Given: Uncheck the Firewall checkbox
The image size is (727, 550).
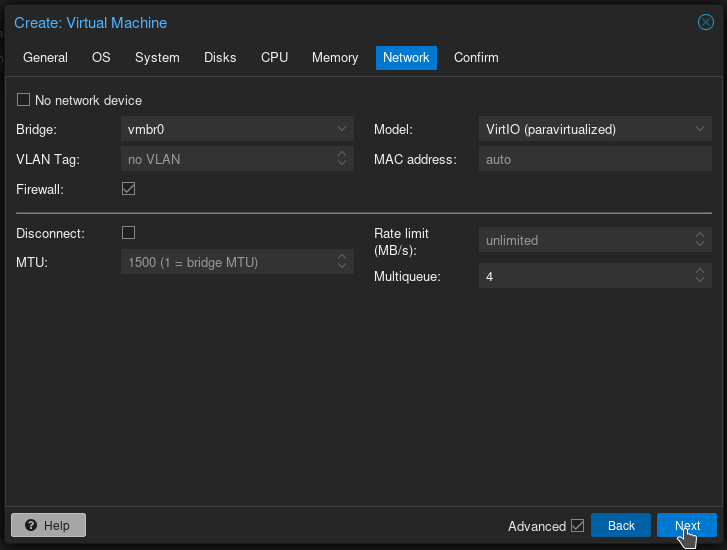Looking at the screenshot, I should 128,189.
